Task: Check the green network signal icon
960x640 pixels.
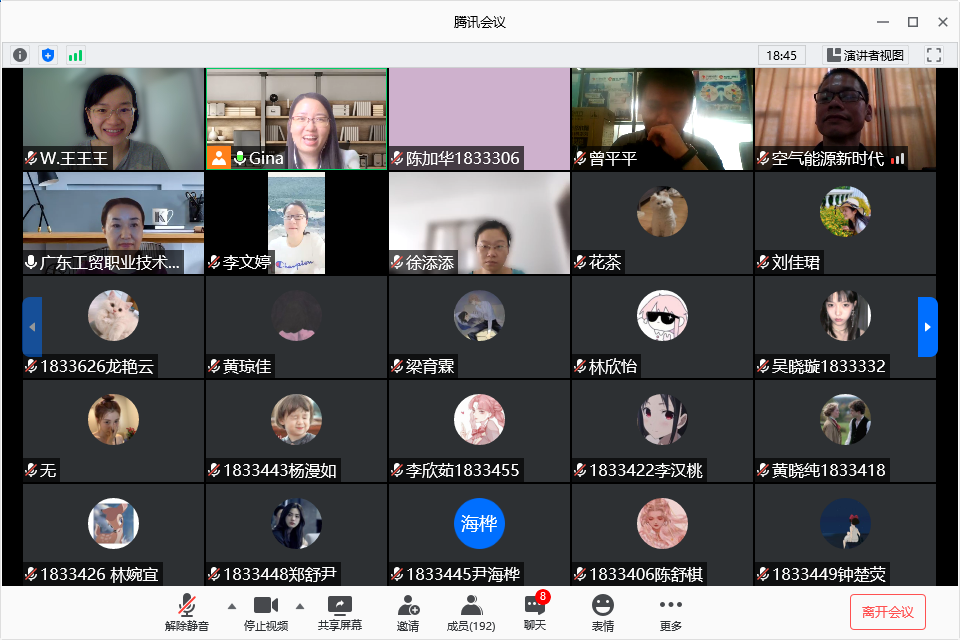Action: (x=75, y=55)
